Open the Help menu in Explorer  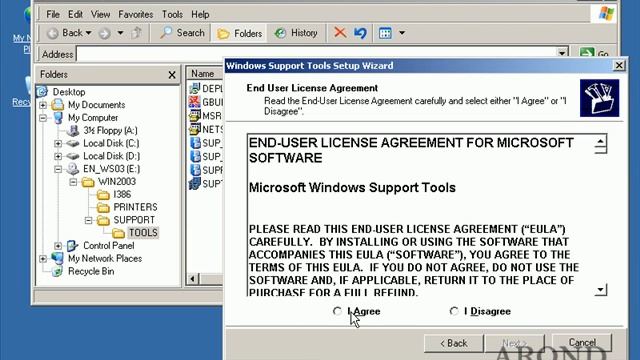tap(200, 14)
